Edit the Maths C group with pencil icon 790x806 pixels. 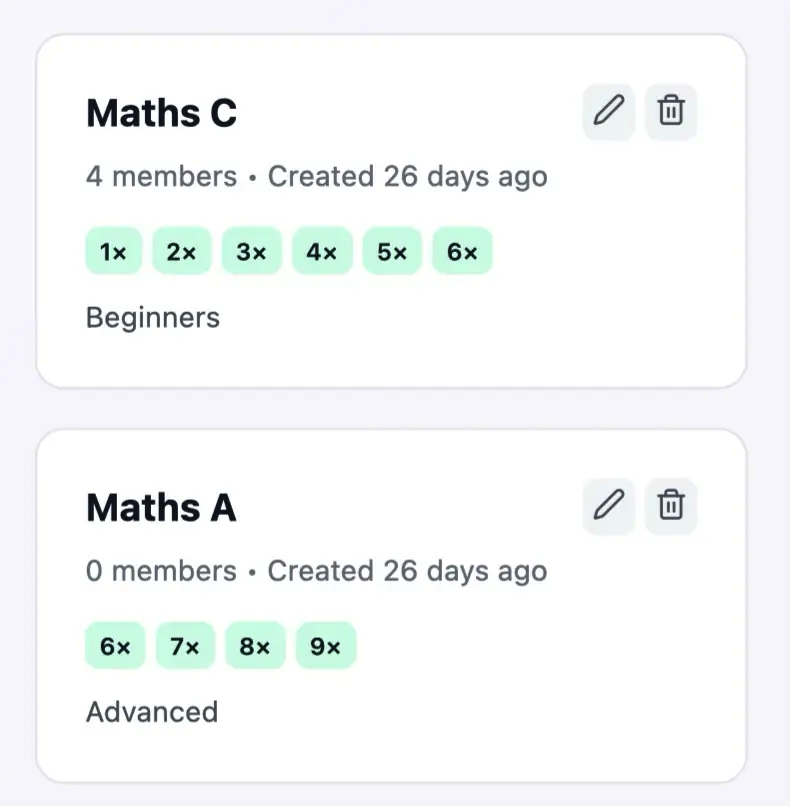pos(609,111)
